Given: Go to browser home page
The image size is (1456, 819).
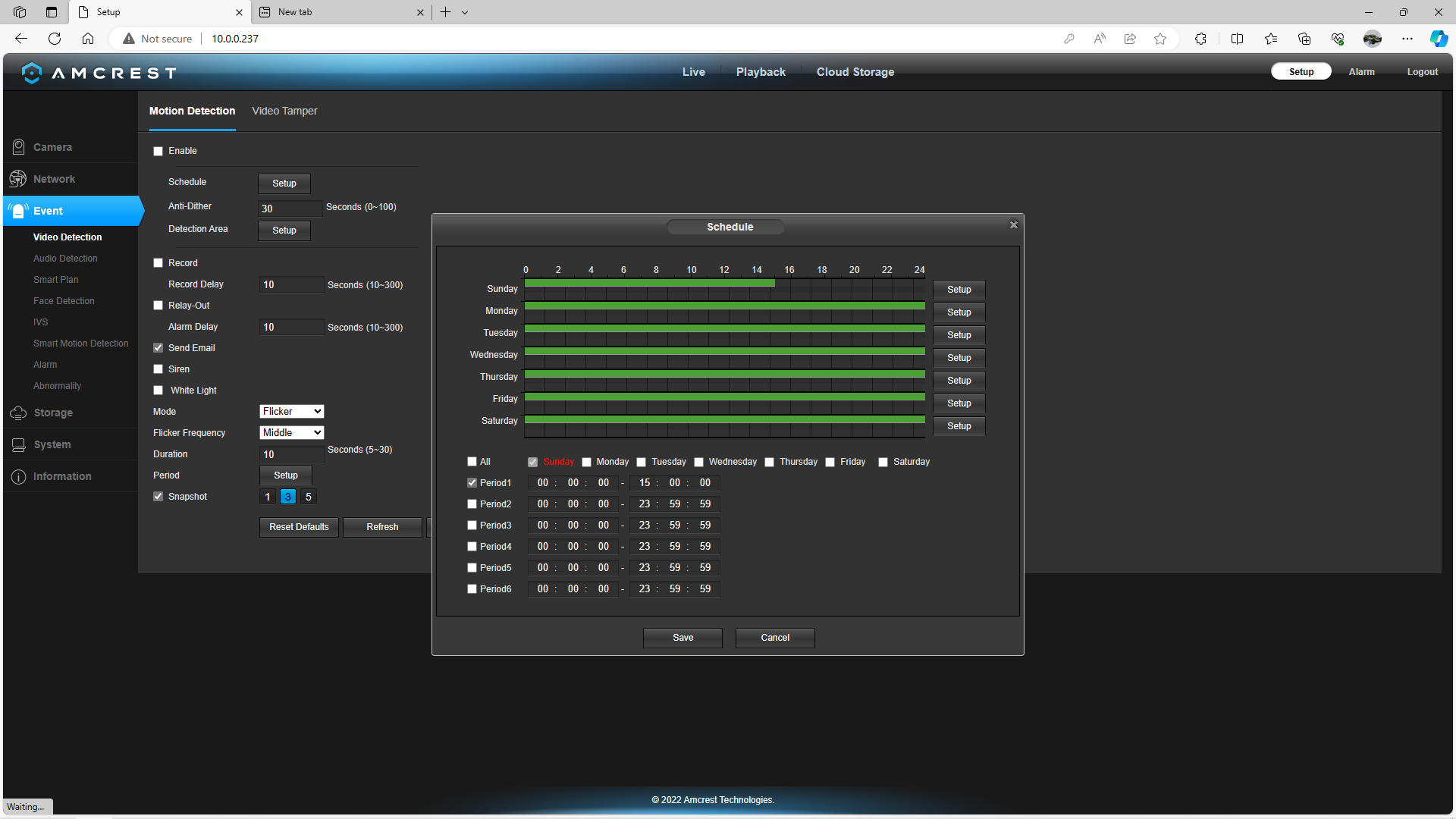Looking at the screenshot, I should coord(88,39).
